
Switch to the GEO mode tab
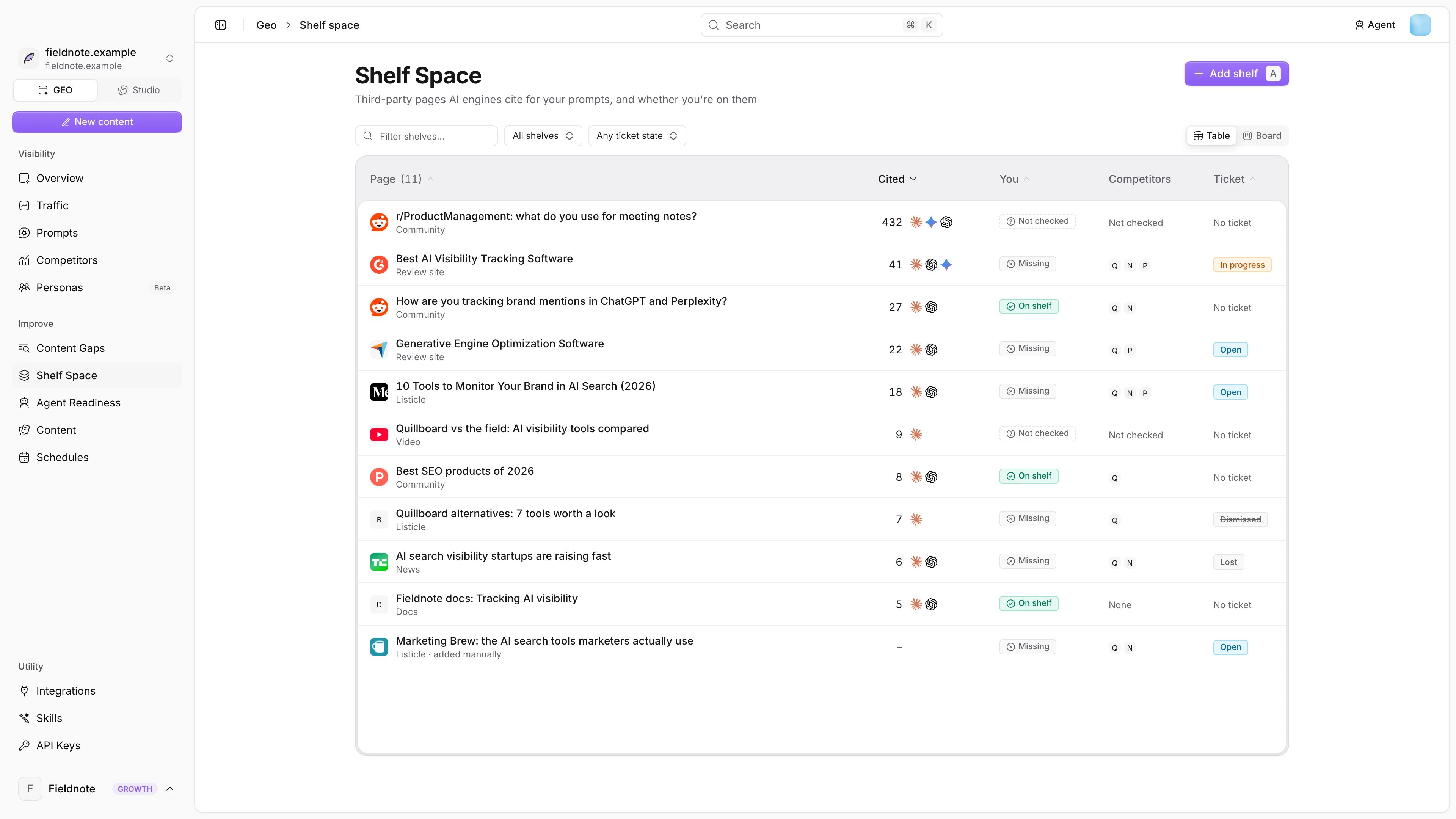(55, 90)
